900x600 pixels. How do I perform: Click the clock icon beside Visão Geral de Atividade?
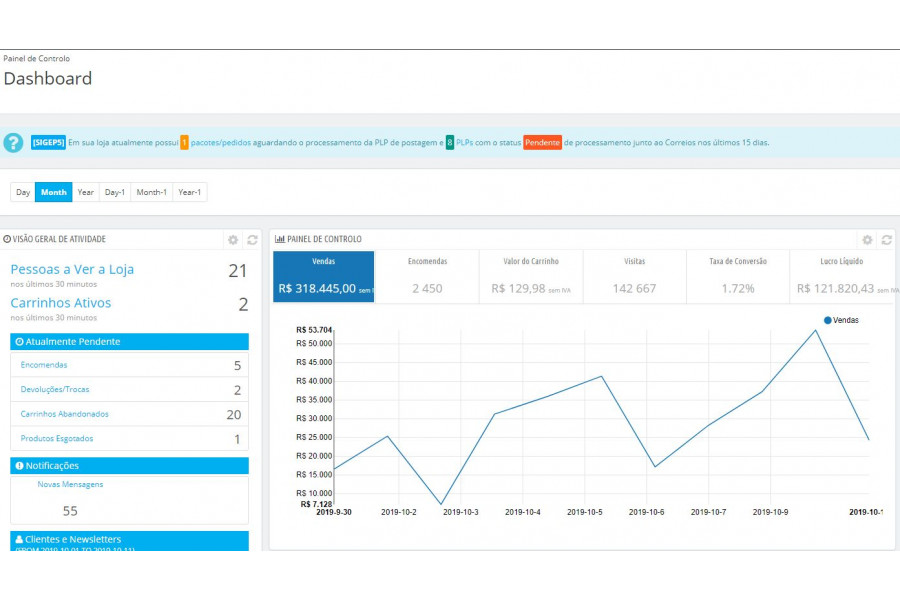[x=7, y=239]
